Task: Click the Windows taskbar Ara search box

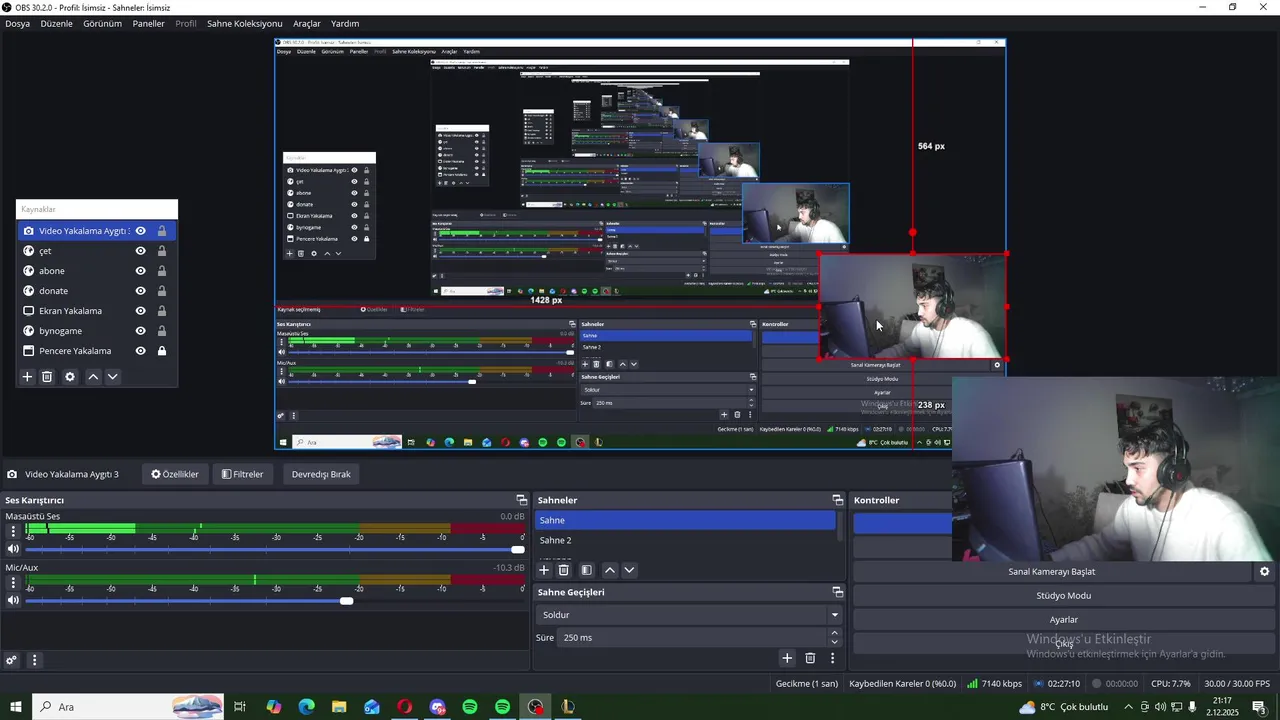Action: coord(128,707)
